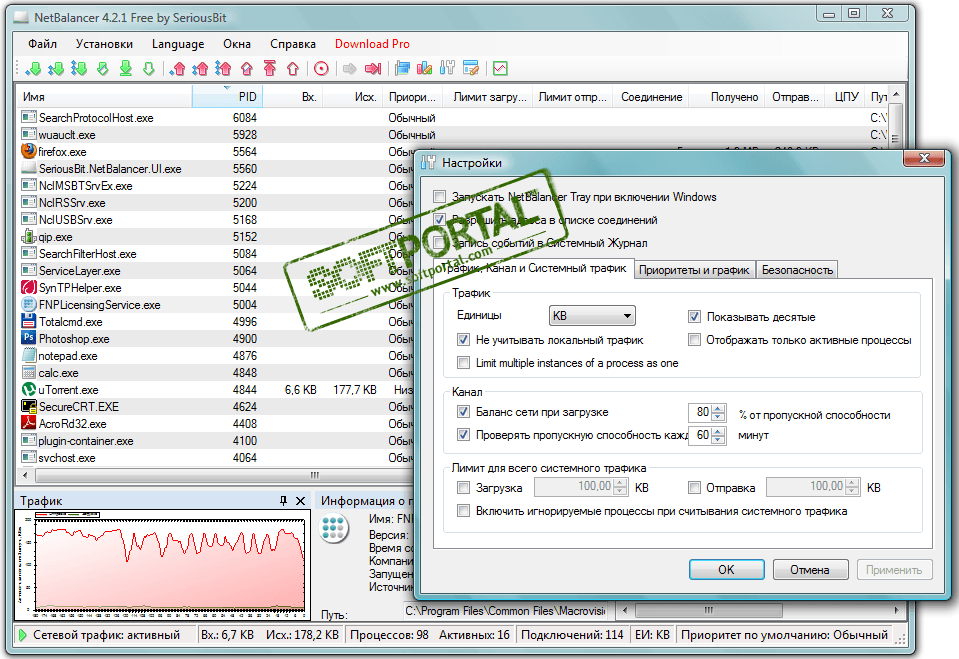Image resolution: width=959 pixels, height=659 pixels.
Task: Click the Photoshop icon beside Photoshop.exe
Action: (x=29, y=338)
